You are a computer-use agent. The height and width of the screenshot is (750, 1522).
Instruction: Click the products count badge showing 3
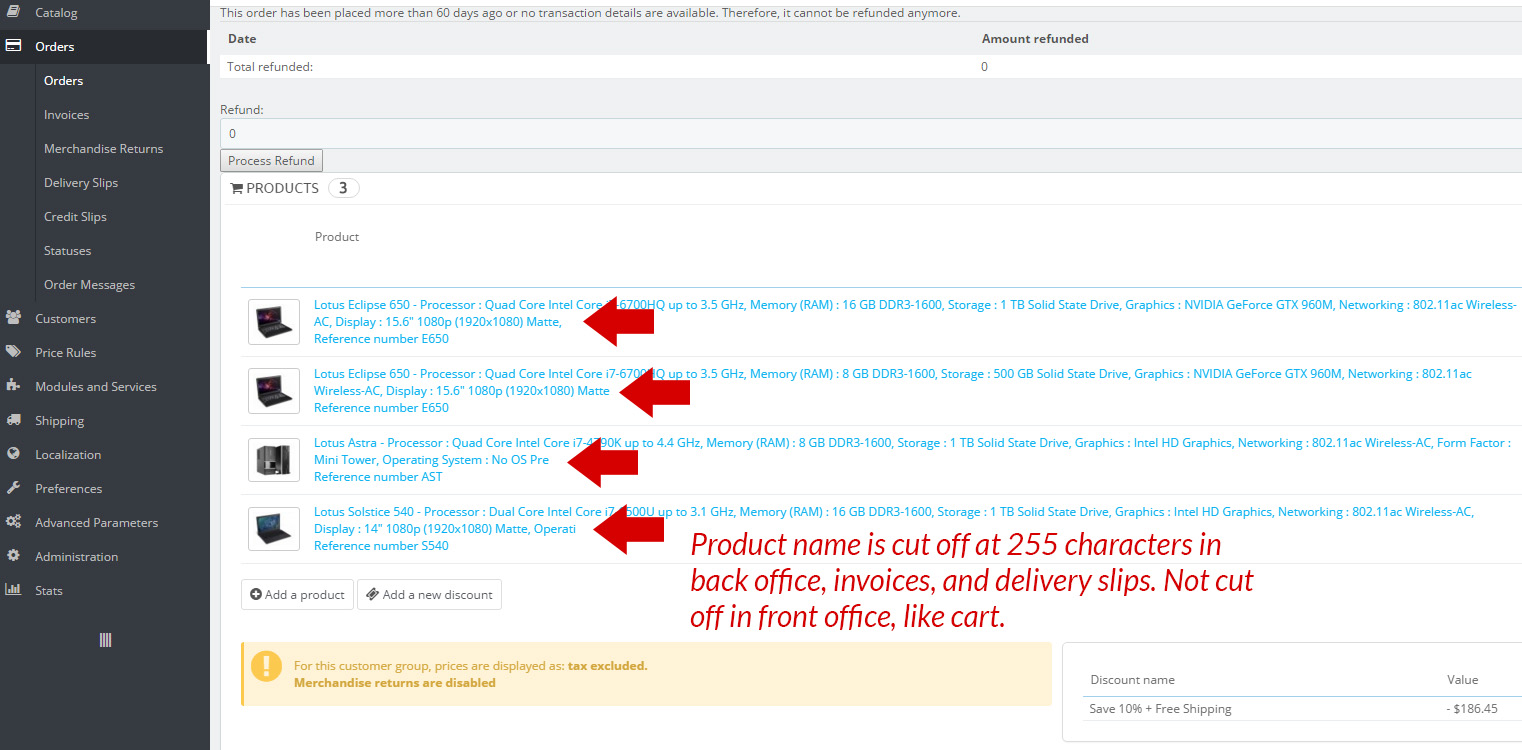(343, 188)
